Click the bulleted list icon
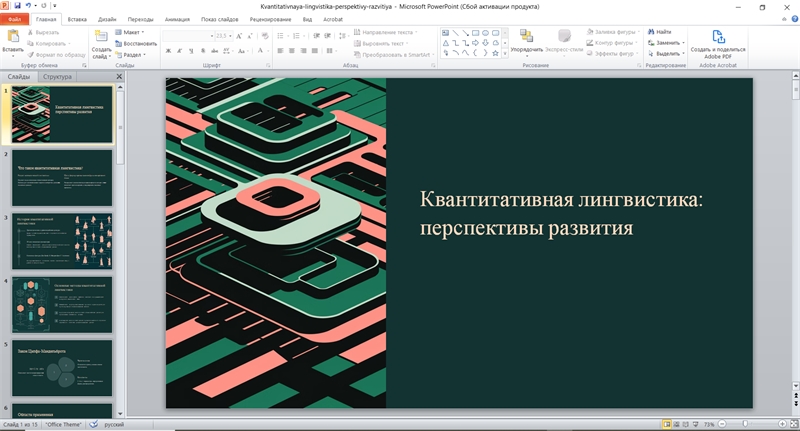Screen dimensions: 800x431 281,36
